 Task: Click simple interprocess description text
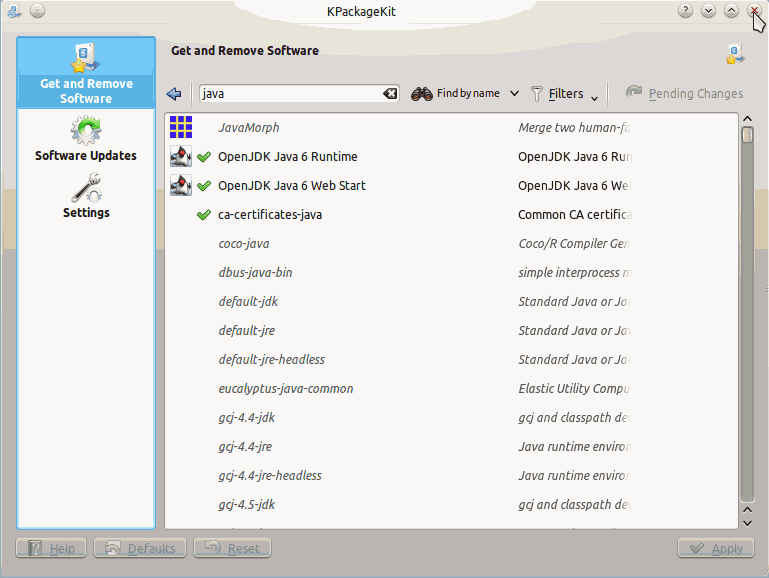tap(574, 273)
